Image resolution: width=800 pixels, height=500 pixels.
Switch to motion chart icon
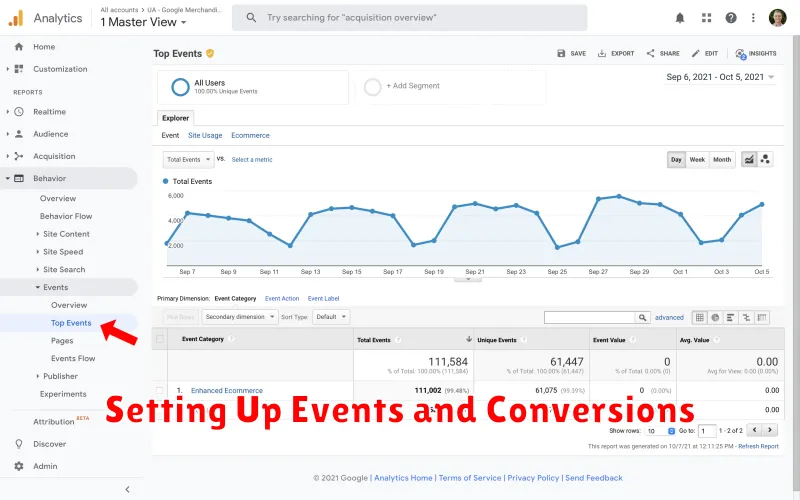(765, 160)
